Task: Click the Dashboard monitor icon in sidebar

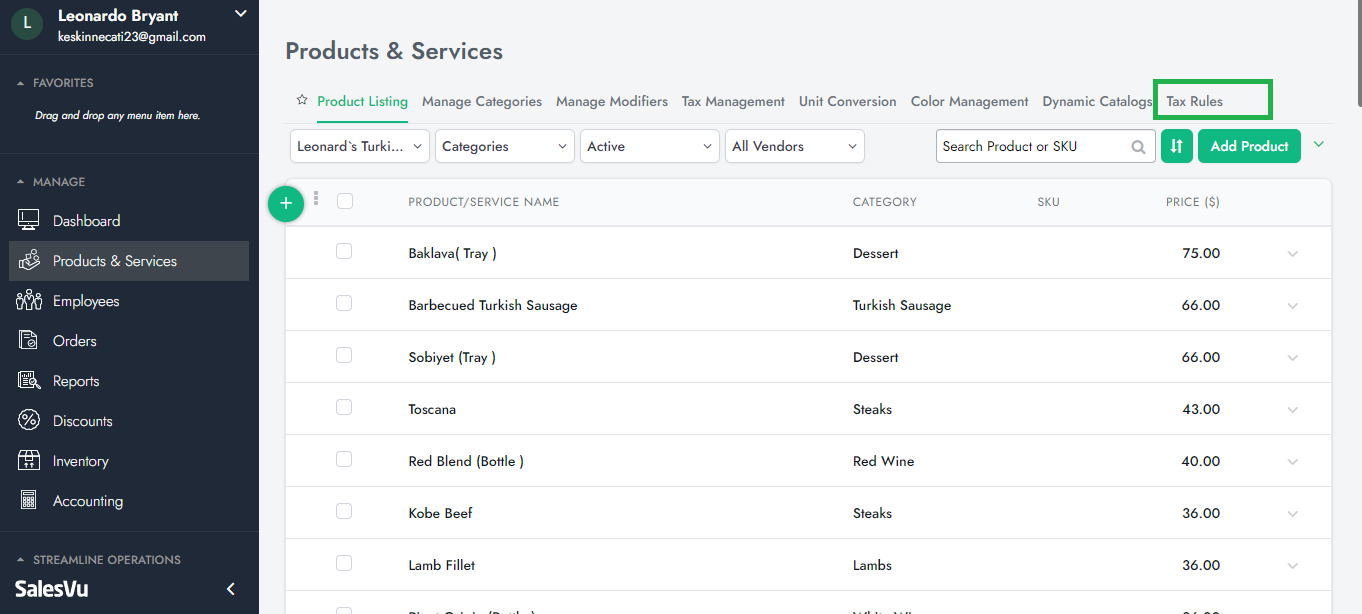Action: (x=29, y=221)
